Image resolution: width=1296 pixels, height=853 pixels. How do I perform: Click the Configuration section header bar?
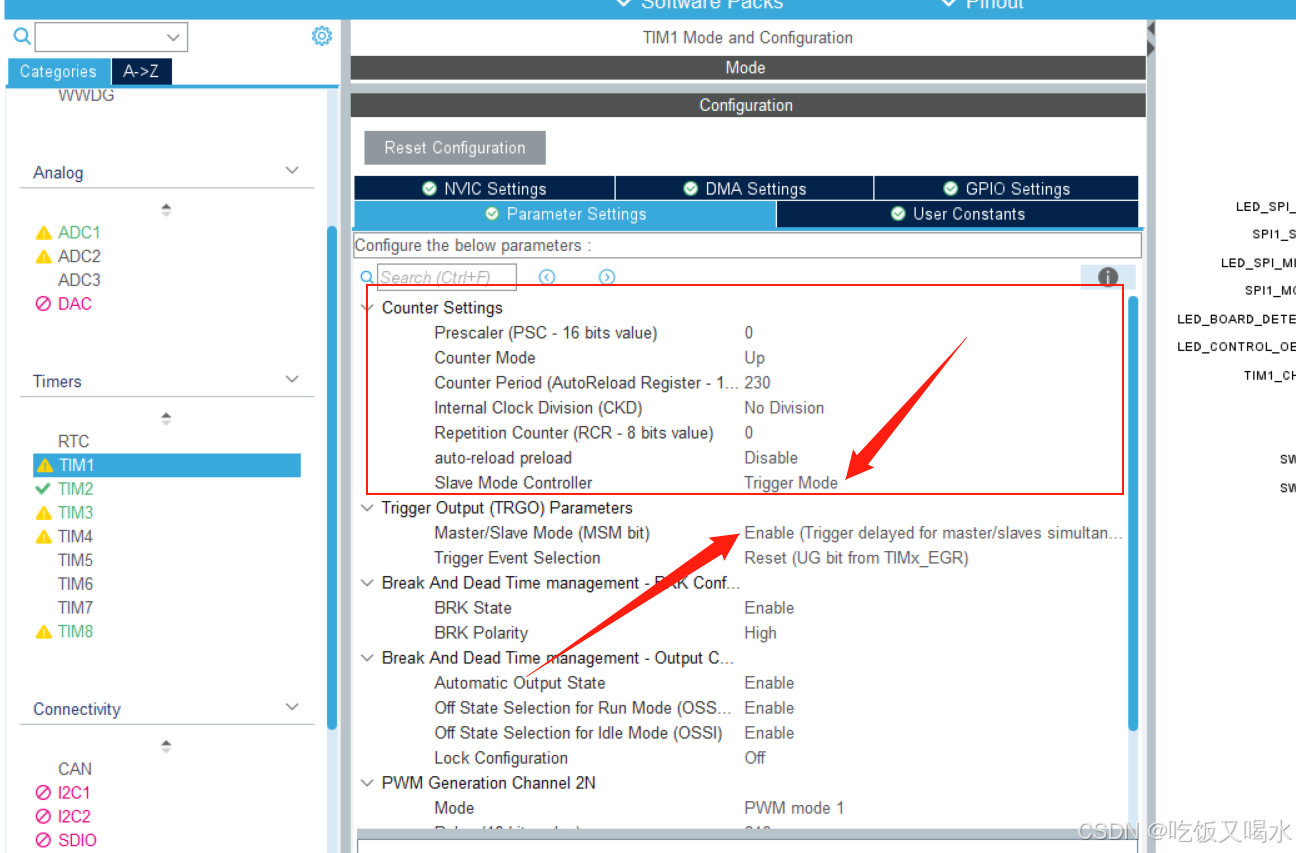[x=748, y=105]
